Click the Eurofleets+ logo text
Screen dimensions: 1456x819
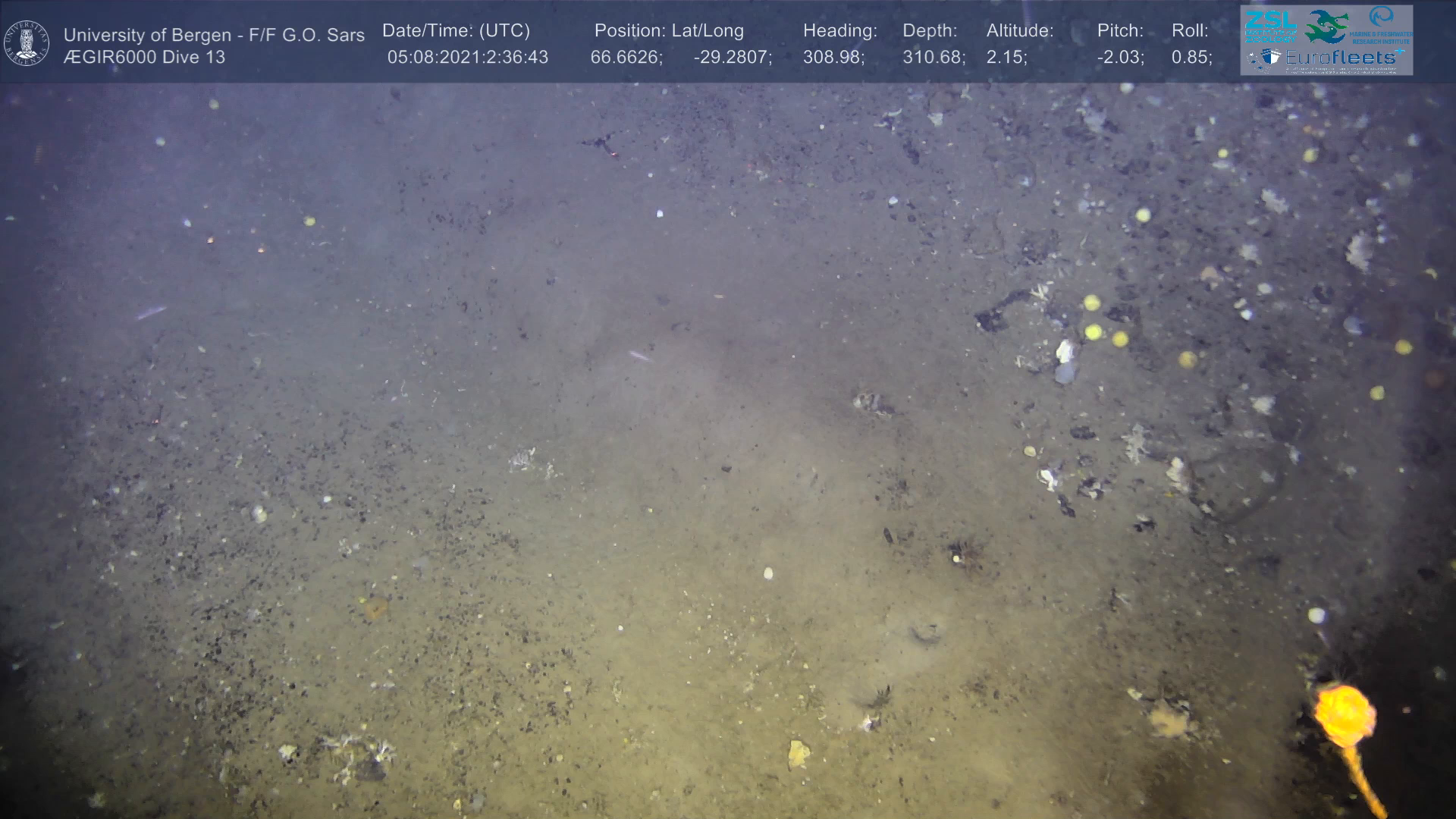1342,58
